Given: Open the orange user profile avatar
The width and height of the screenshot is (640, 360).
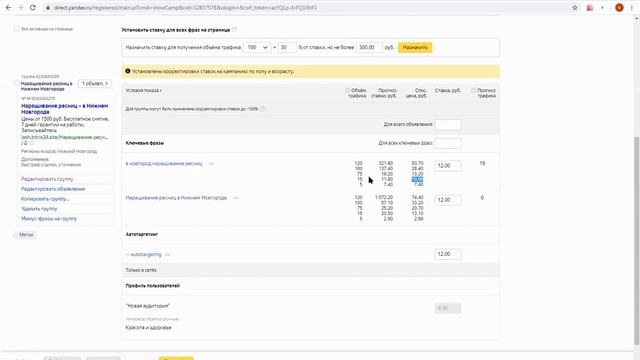Looking at the screenshot, I should pyautogui.click(x=619, y=8).
